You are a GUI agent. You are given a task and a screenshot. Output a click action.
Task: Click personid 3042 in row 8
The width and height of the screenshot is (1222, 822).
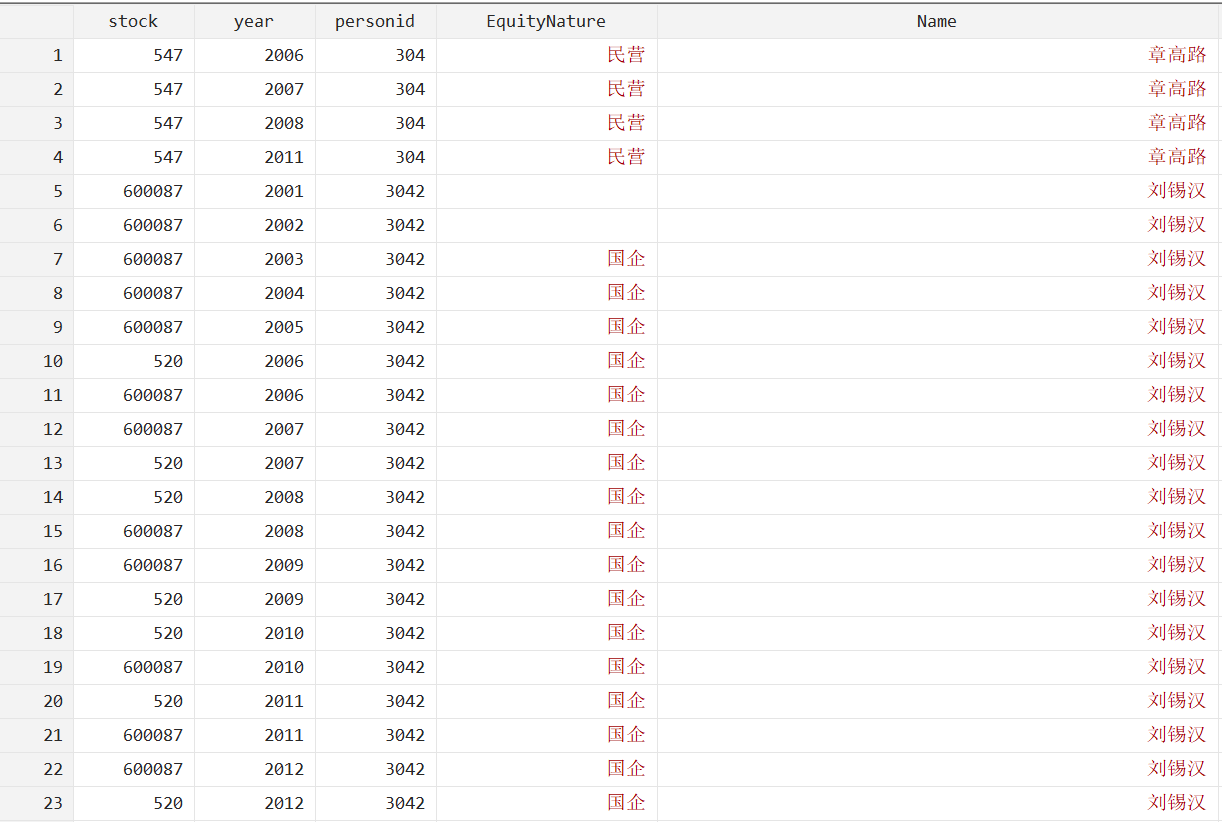(x=405, y=293)
